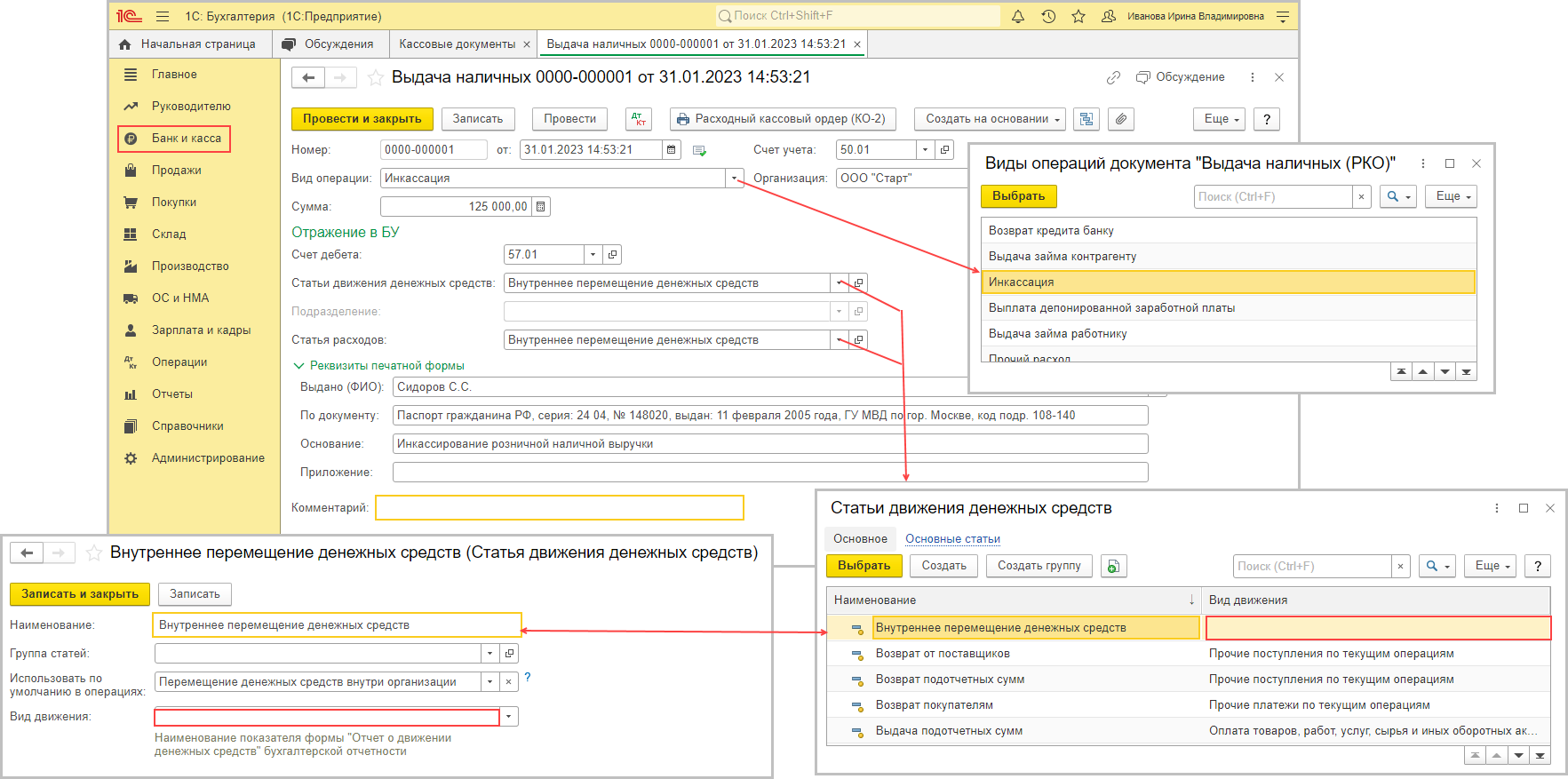The image size is (1568, 779).
Task: Open the Основные статьи link
Action: point(952,539)
